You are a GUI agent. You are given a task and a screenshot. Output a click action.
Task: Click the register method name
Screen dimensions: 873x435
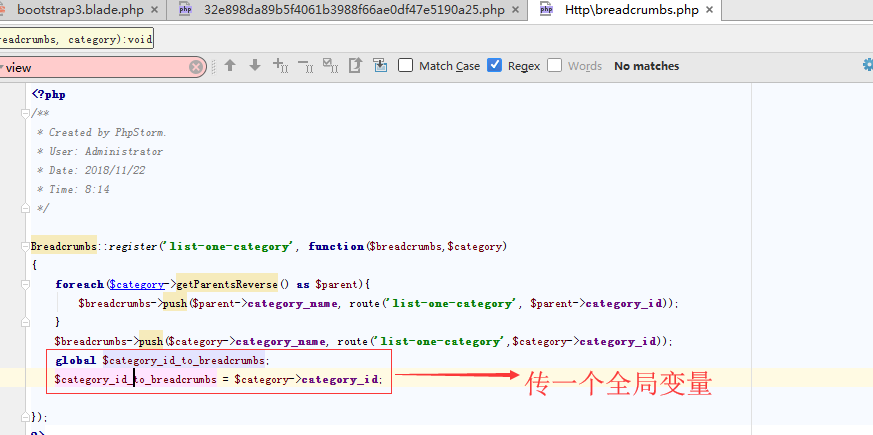(134, 246)
